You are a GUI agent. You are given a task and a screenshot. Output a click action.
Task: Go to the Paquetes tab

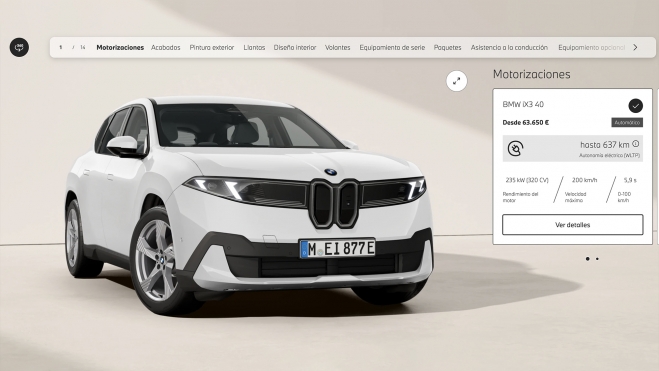tap(448, 47)
